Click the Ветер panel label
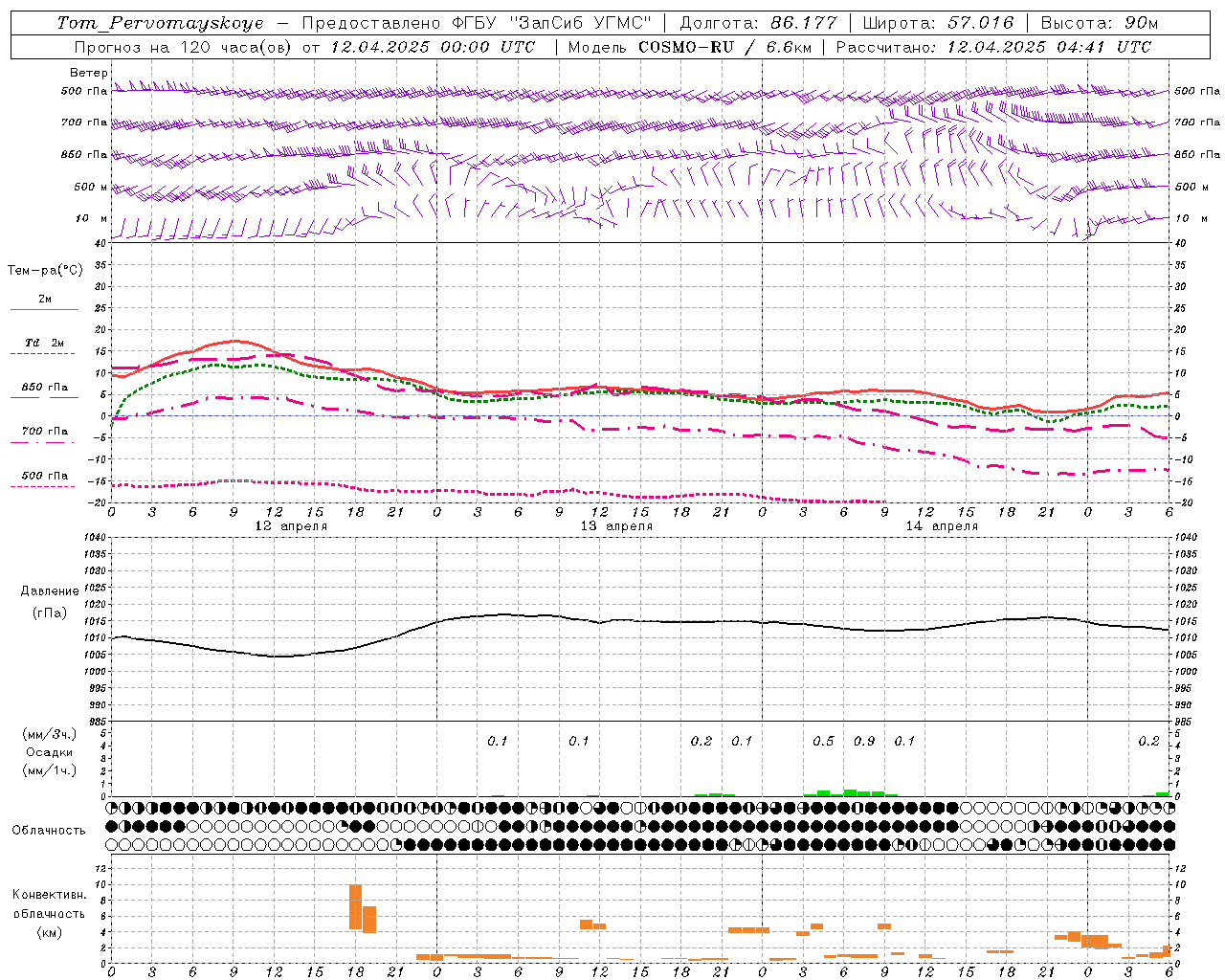The height and width of the screenshot is (980, 1225). point(89,73)
